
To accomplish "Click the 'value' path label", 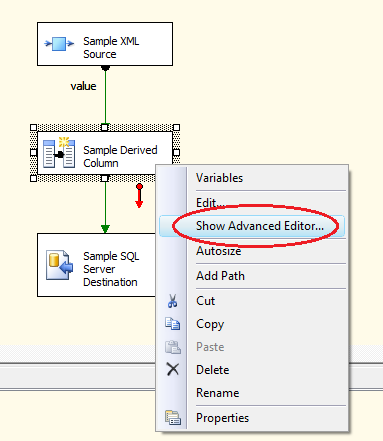I will tap(83, 86).
